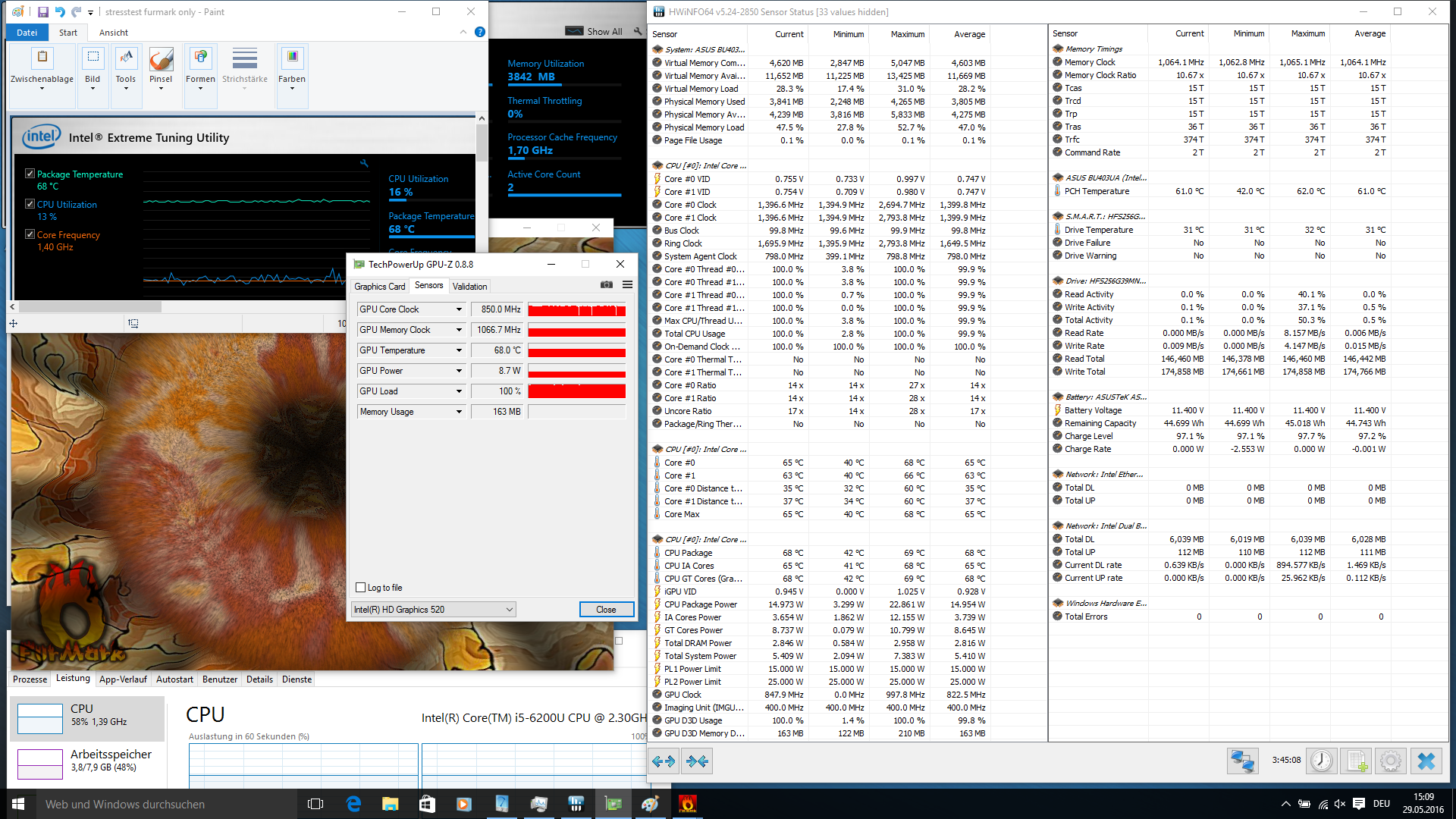Enable Log to file checkbox
Viewport: 1456px width, 819px height.
[361, 588]
